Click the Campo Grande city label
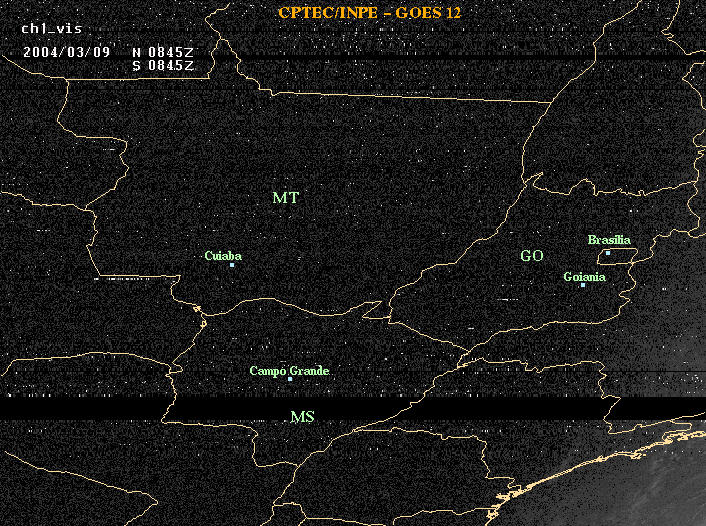 click(x=289, y=371)
